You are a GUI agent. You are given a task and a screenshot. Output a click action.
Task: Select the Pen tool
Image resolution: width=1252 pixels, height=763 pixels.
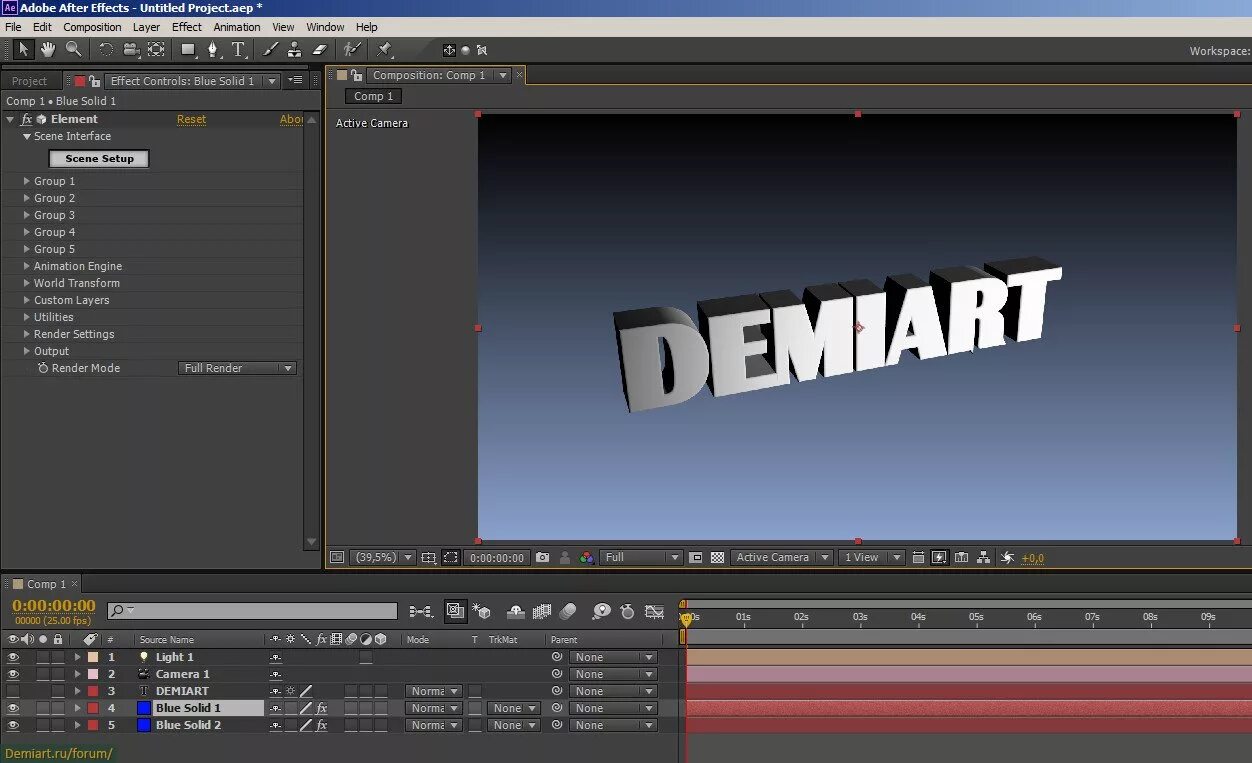coord(212,49)
